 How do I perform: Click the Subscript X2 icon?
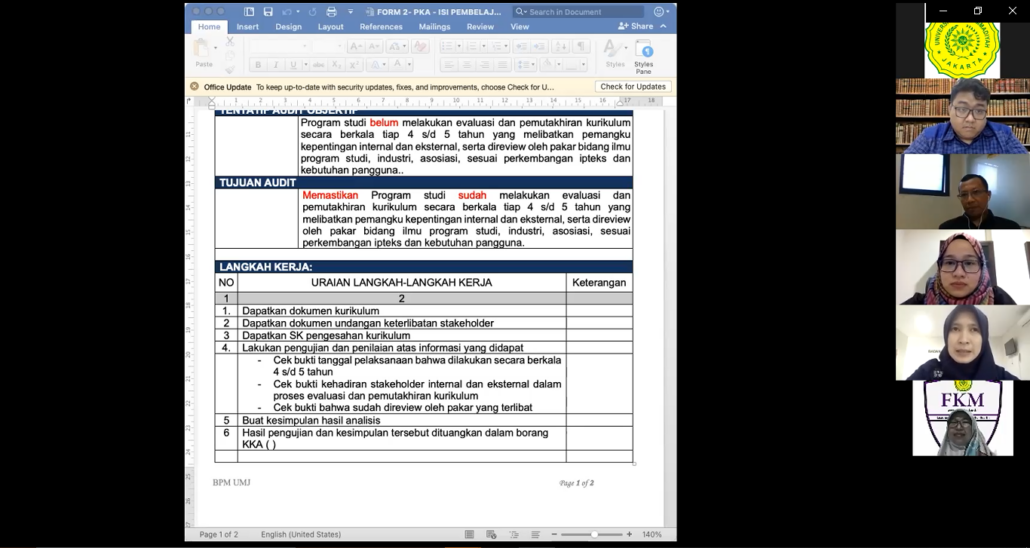[336, 65]
